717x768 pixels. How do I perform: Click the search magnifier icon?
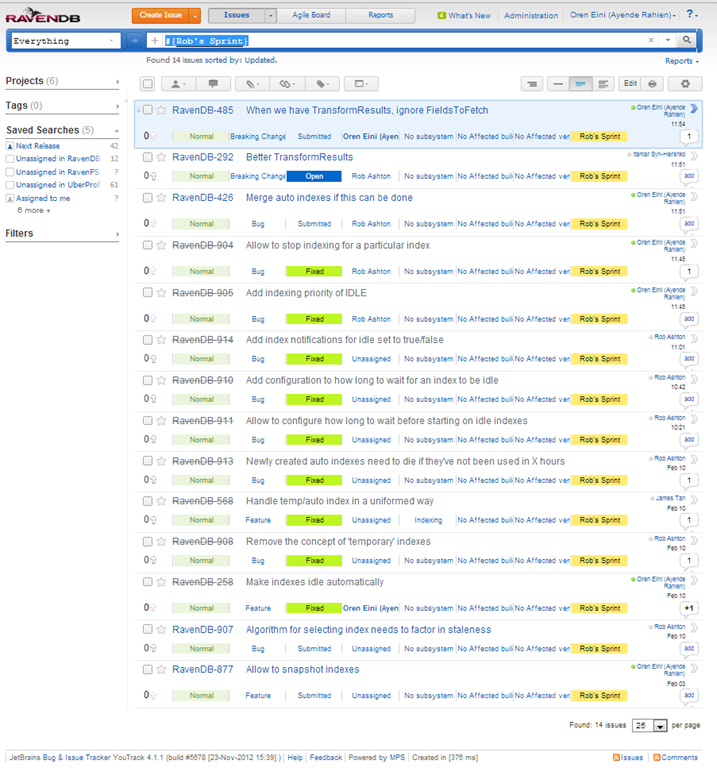tap(687, 40)
